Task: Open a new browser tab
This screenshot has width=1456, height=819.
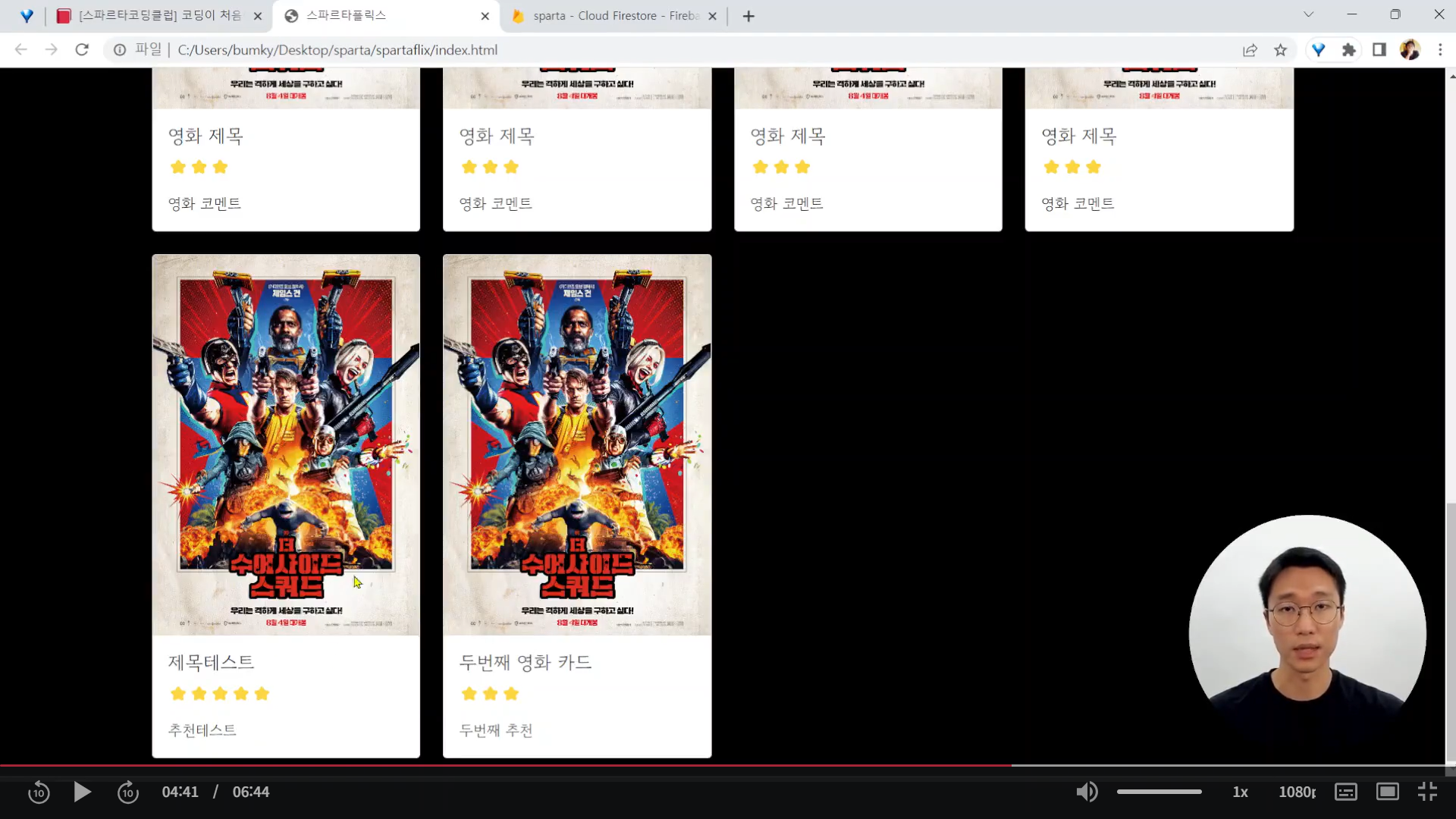Action: coord(748,16)
